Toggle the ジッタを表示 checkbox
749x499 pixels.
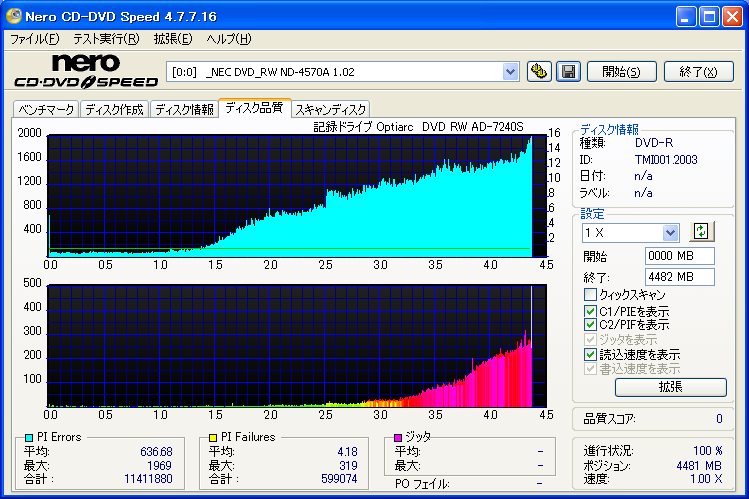pyautogui.click(x=590, y=340)
